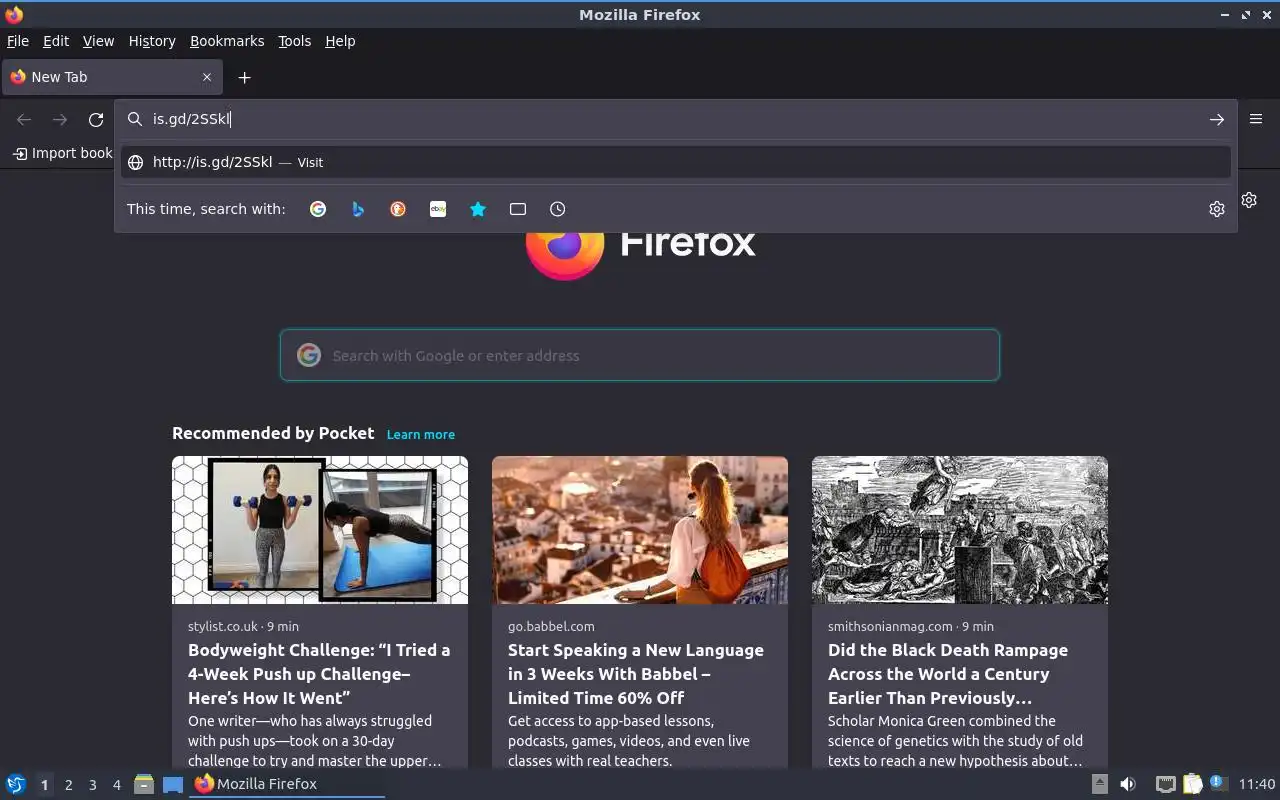
Task: Open the Firefox hamburger application menu
Action: pos(1256,119)
